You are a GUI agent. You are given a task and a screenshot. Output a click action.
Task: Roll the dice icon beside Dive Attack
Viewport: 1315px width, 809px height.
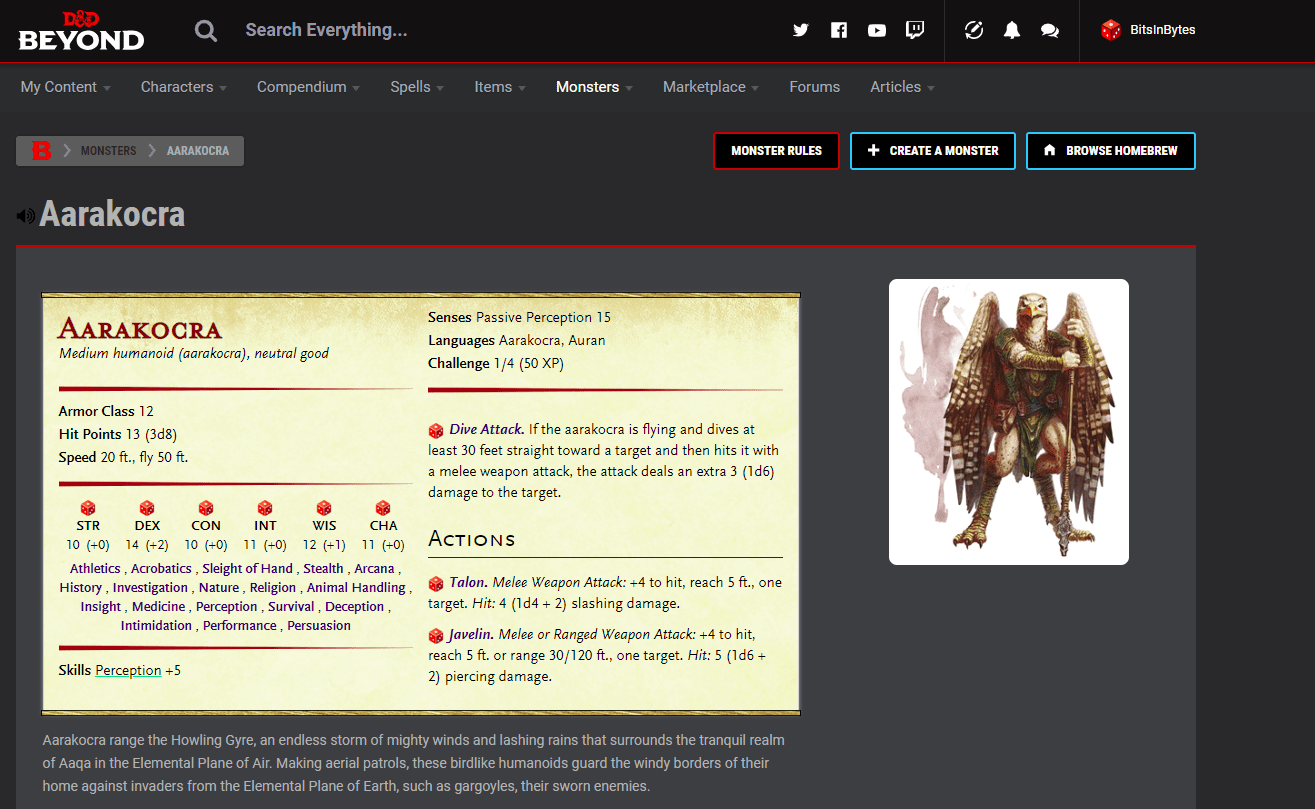[x=436, y=429]
